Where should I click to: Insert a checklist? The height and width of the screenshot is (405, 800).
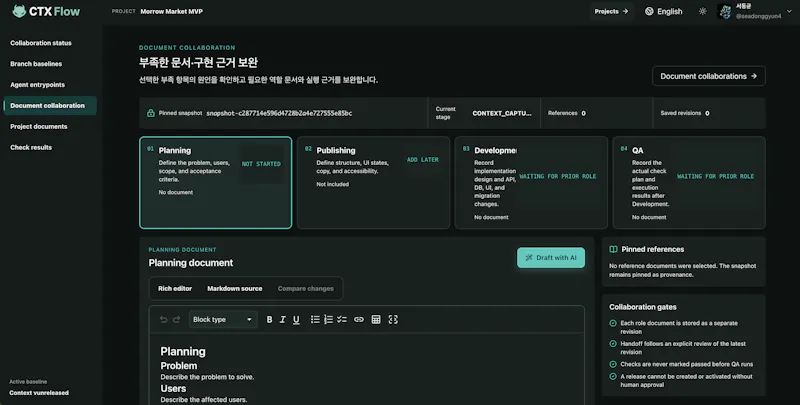pos(342,319)
